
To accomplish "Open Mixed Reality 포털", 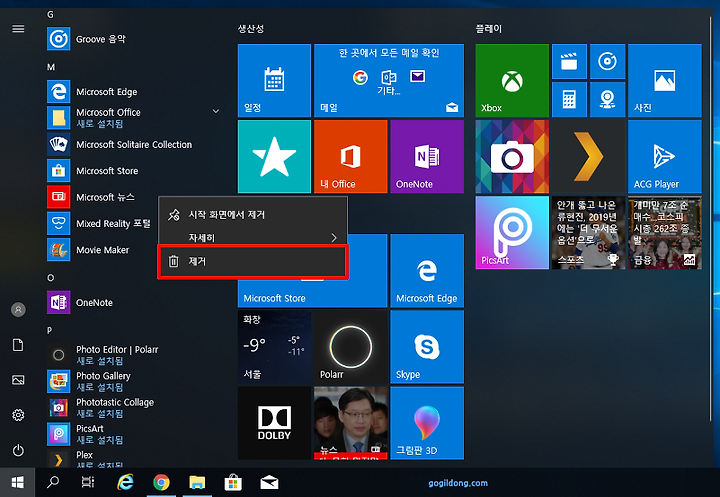I will click(102, 223).
